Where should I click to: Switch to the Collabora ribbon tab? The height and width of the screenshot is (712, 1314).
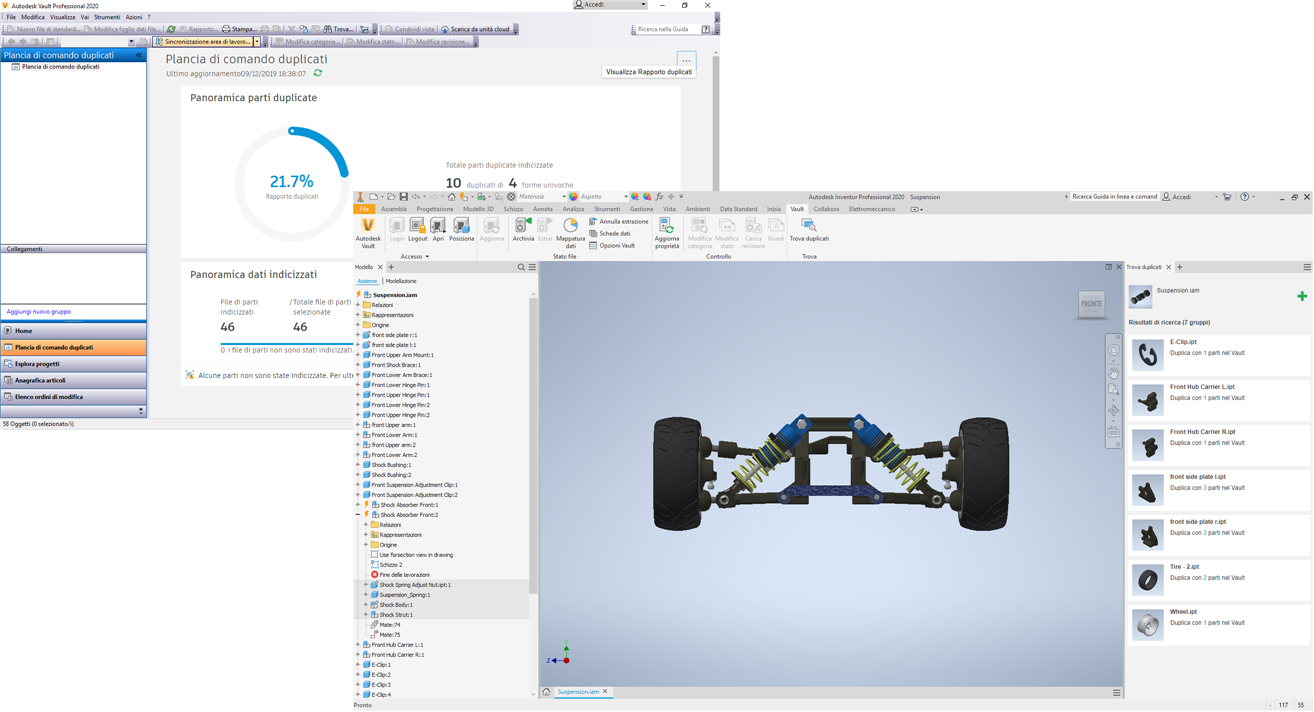[826, 209]
